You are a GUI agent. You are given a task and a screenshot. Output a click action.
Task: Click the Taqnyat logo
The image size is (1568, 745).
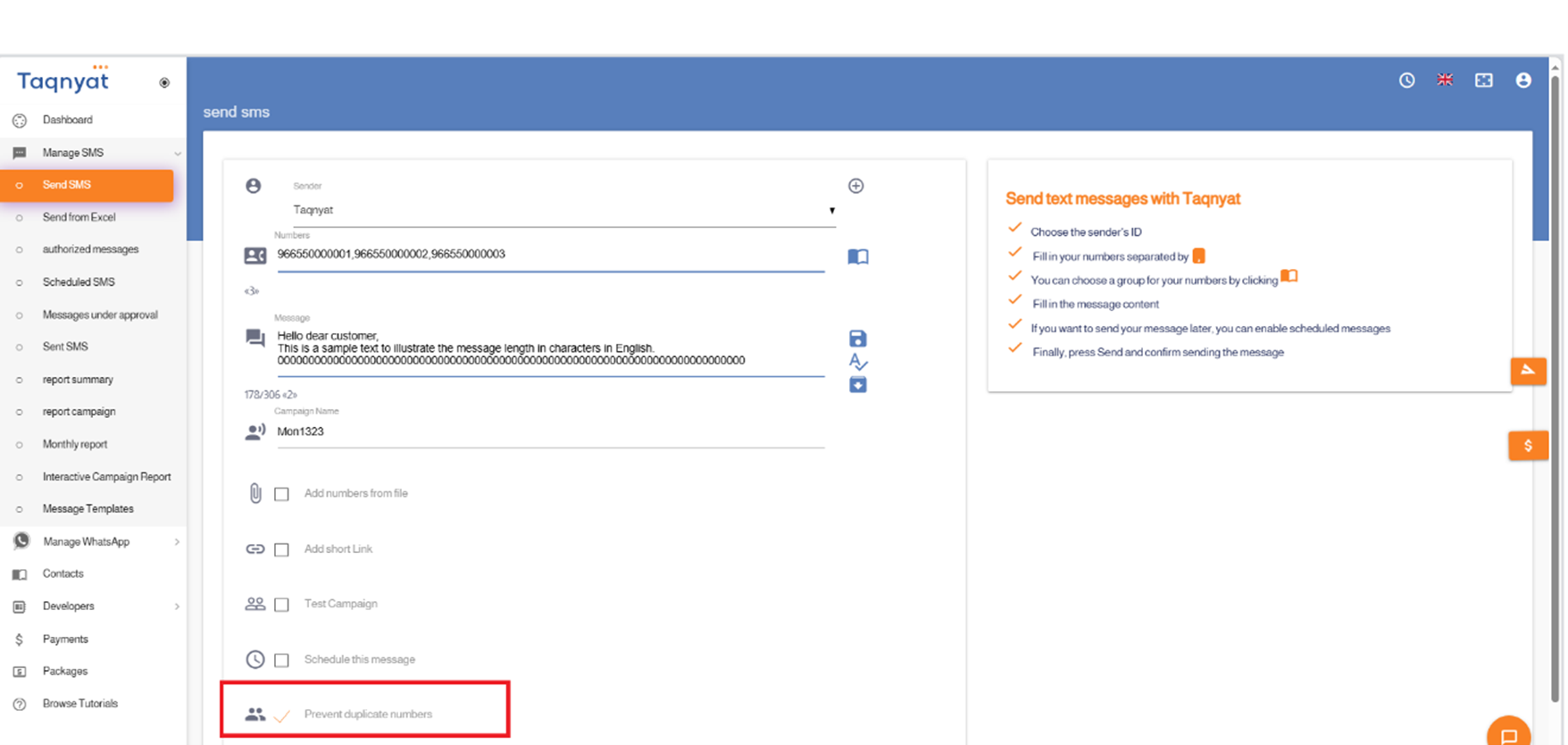coord(63,80)
